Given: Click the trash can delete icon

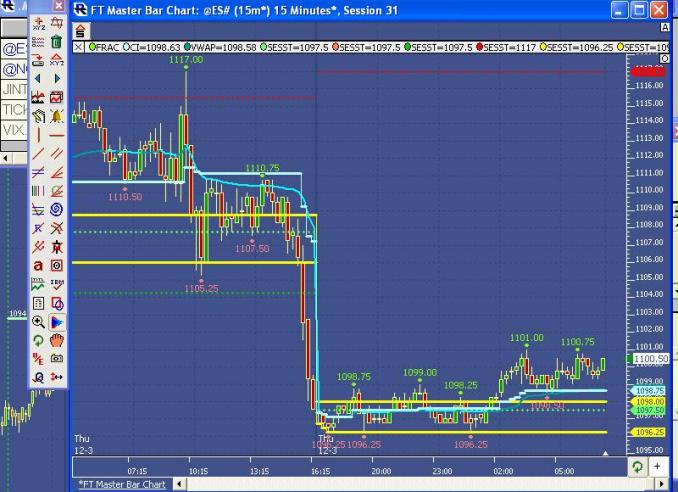Looking at the screenshot, I should click(57, 42).
